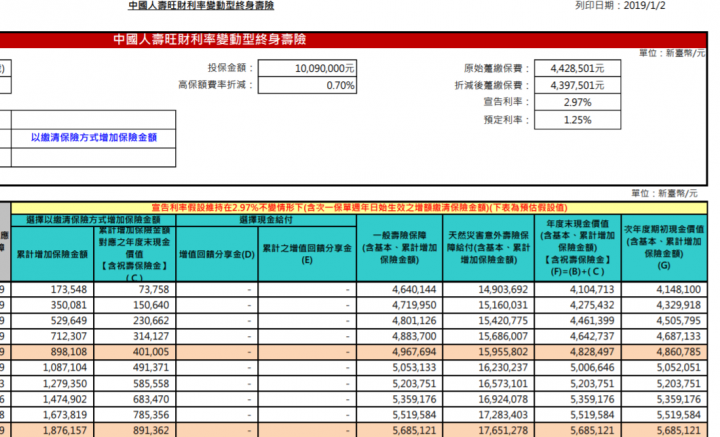Click the cell with value 1,279,350
The image size is (720, 437).
(52, 384)
